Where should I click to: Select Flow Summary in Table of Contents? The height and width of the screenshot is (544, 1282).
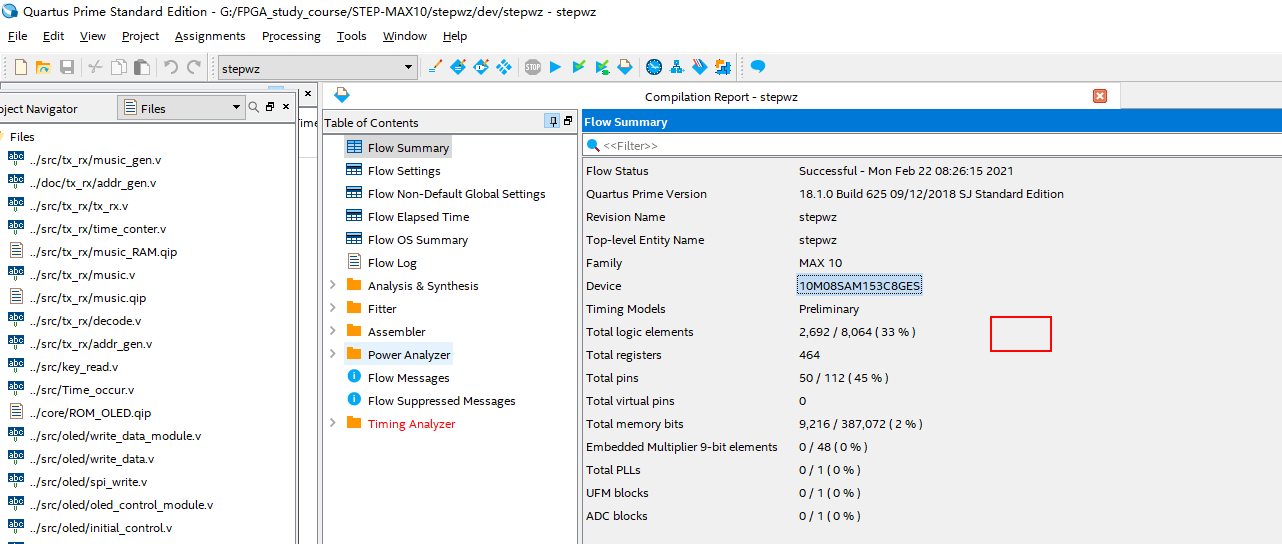point(408,147)
